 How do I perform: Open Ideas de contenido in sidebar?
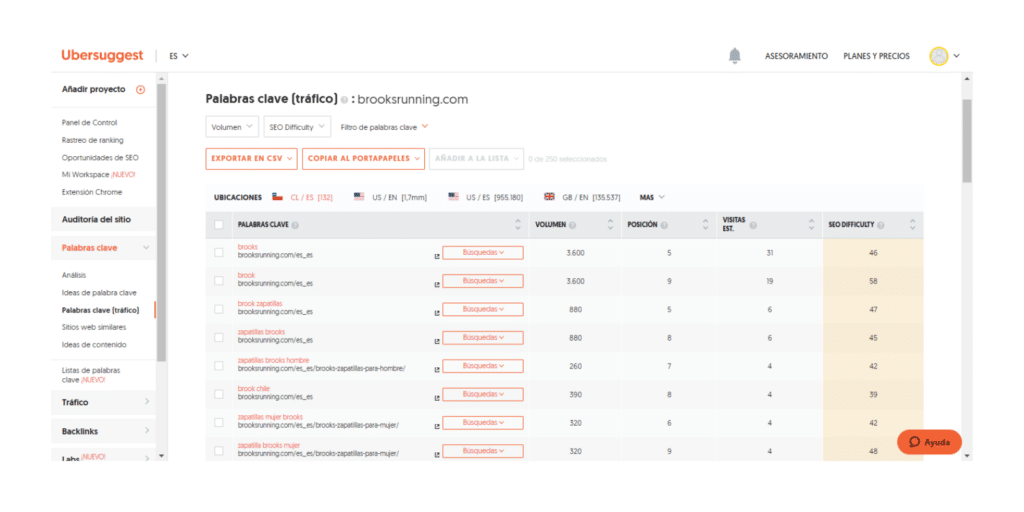point(94,344)
